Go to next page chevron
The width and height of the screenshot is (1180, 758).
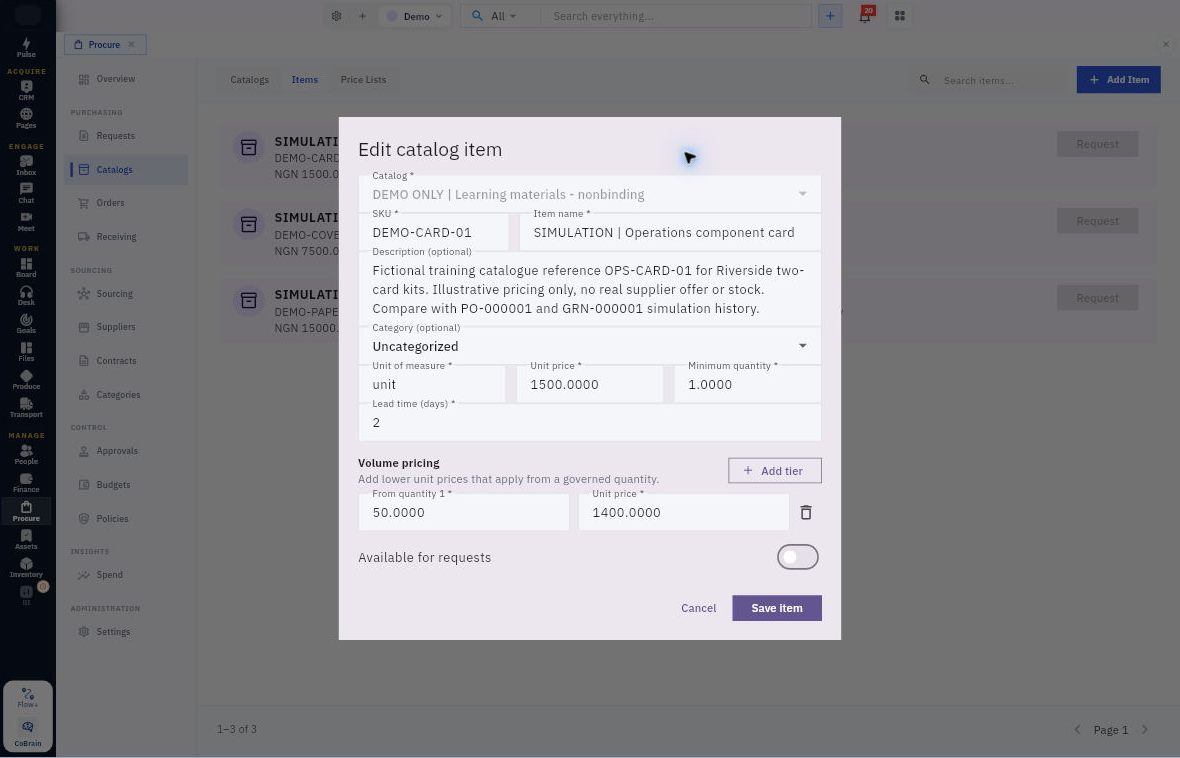point(1145,729)
